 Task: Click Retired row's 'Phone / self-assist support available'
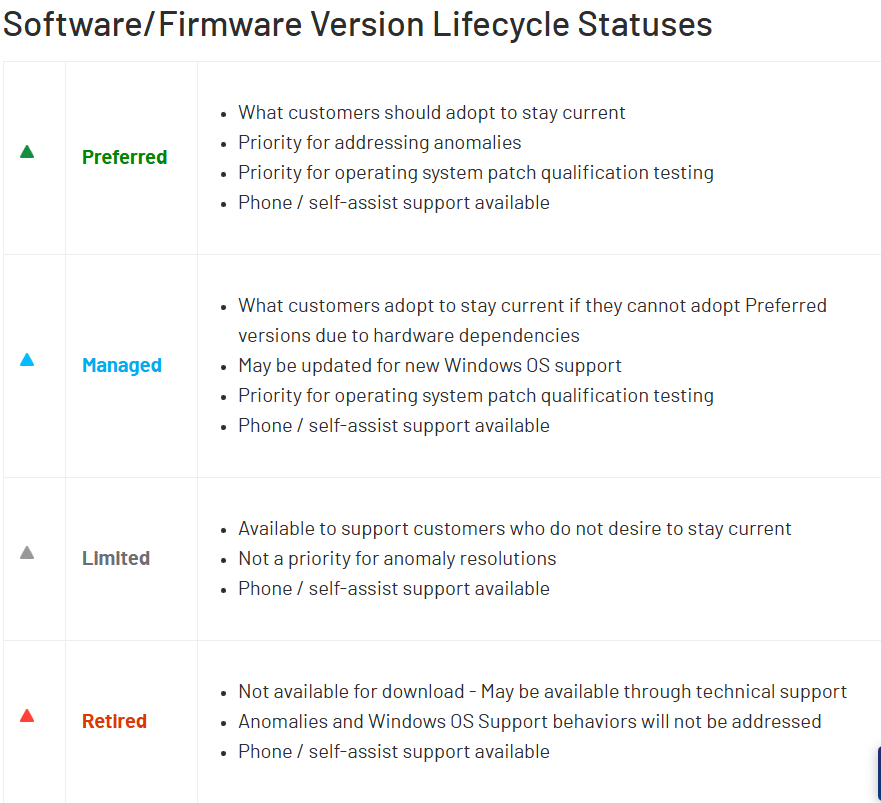(x=393, y=751)
